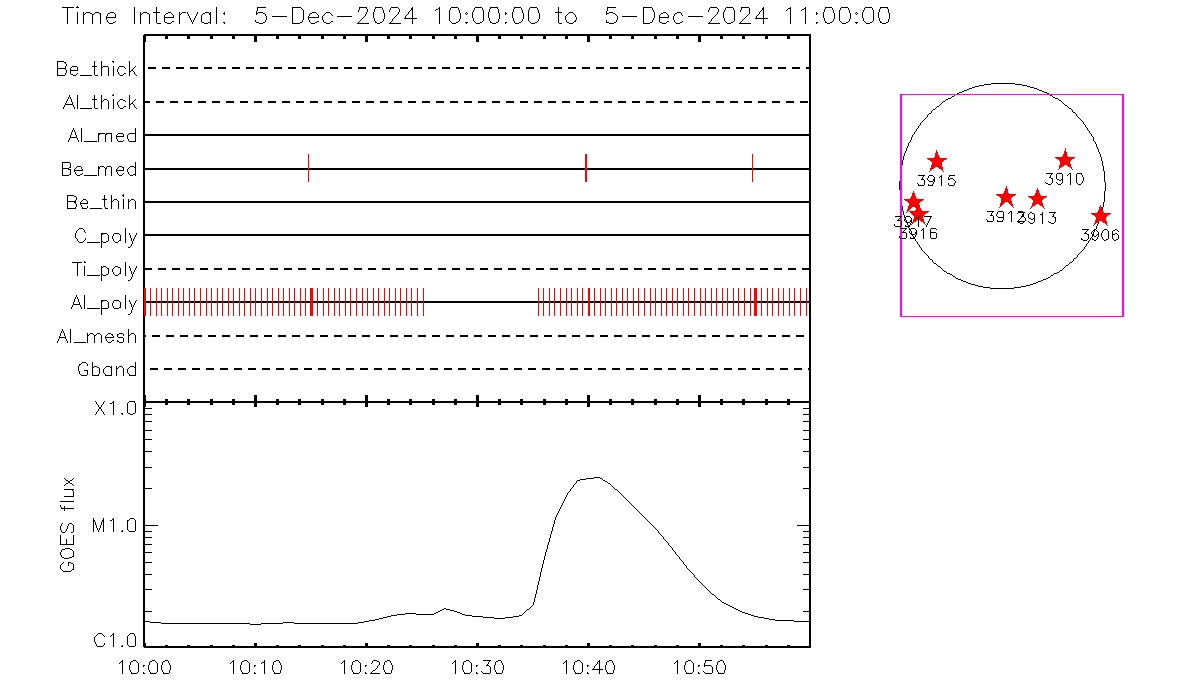Click the M1.0 label on flux axis
The height and width of the screenshot is (700, 1200).
tap(114, 526)
